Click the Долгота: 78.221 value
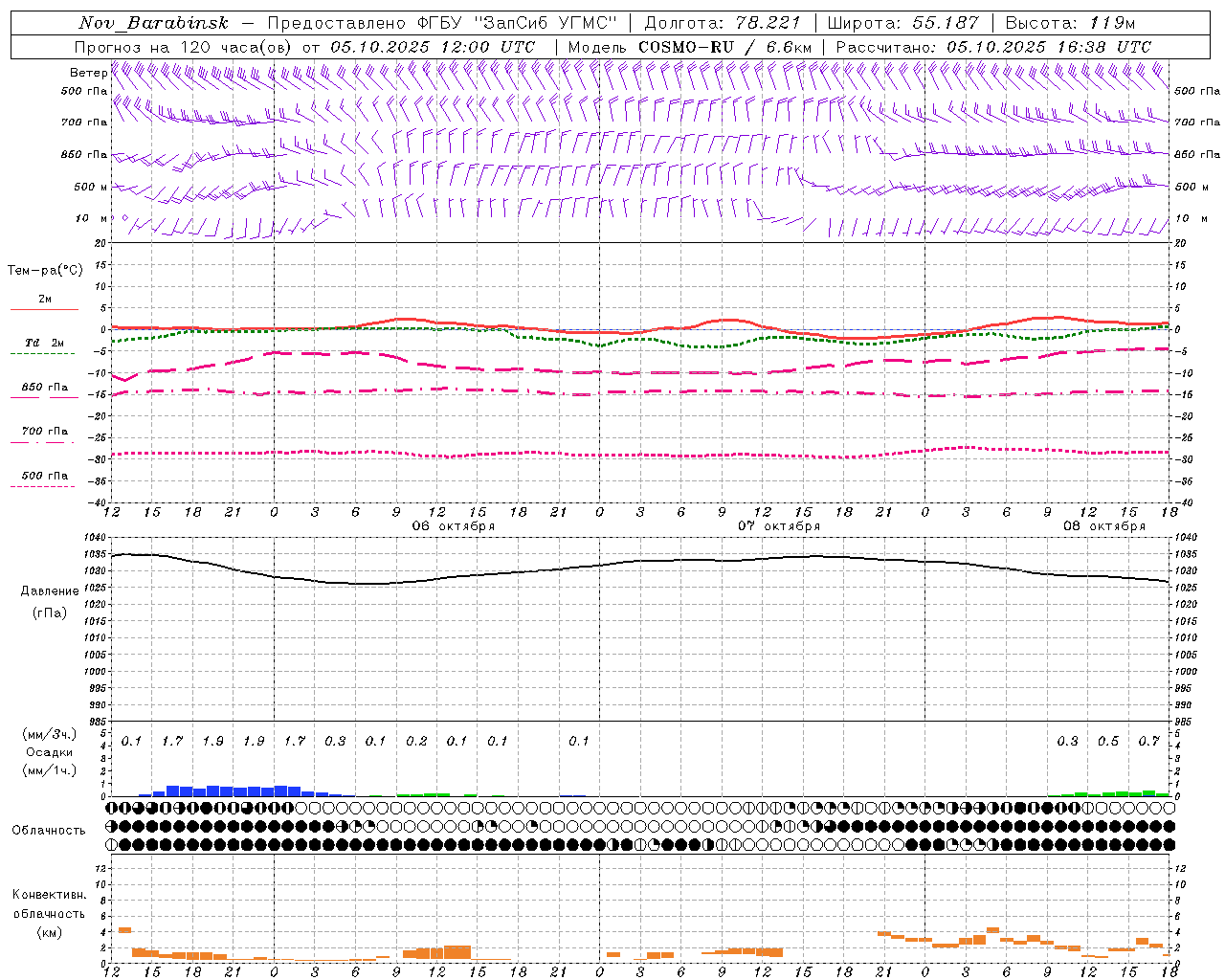 (723, 23)
